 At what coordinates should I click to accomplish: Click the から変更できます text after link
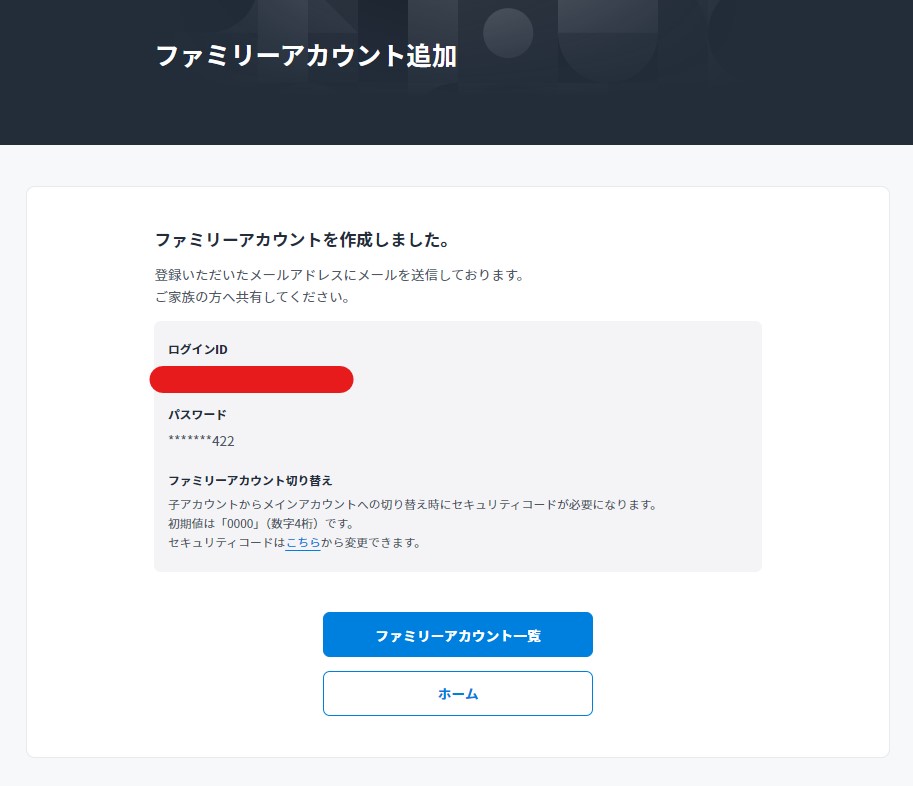click(x=371, y=543)
